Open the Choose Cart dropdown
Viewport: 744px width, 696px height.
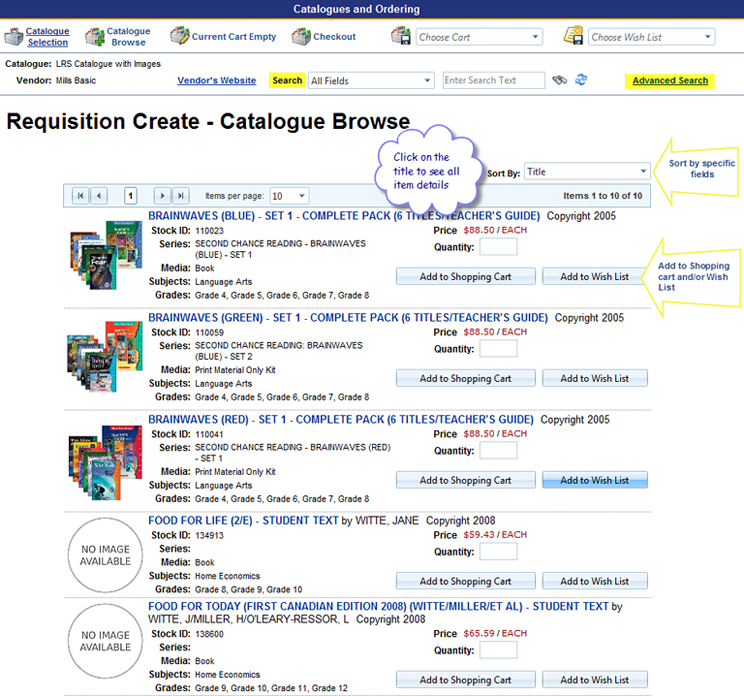pyautogui.click(x=479, y=37)
